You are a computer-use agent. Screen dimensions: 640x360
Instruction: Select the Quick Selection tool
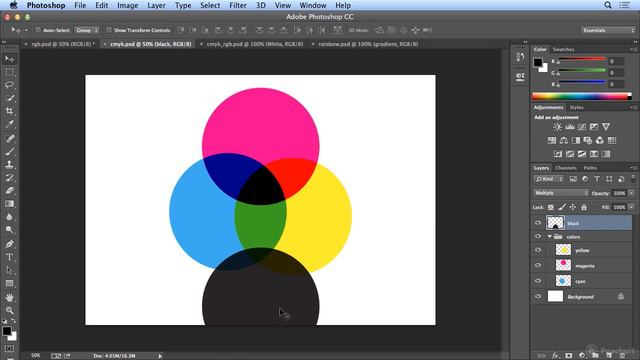[x=9, y=98]
